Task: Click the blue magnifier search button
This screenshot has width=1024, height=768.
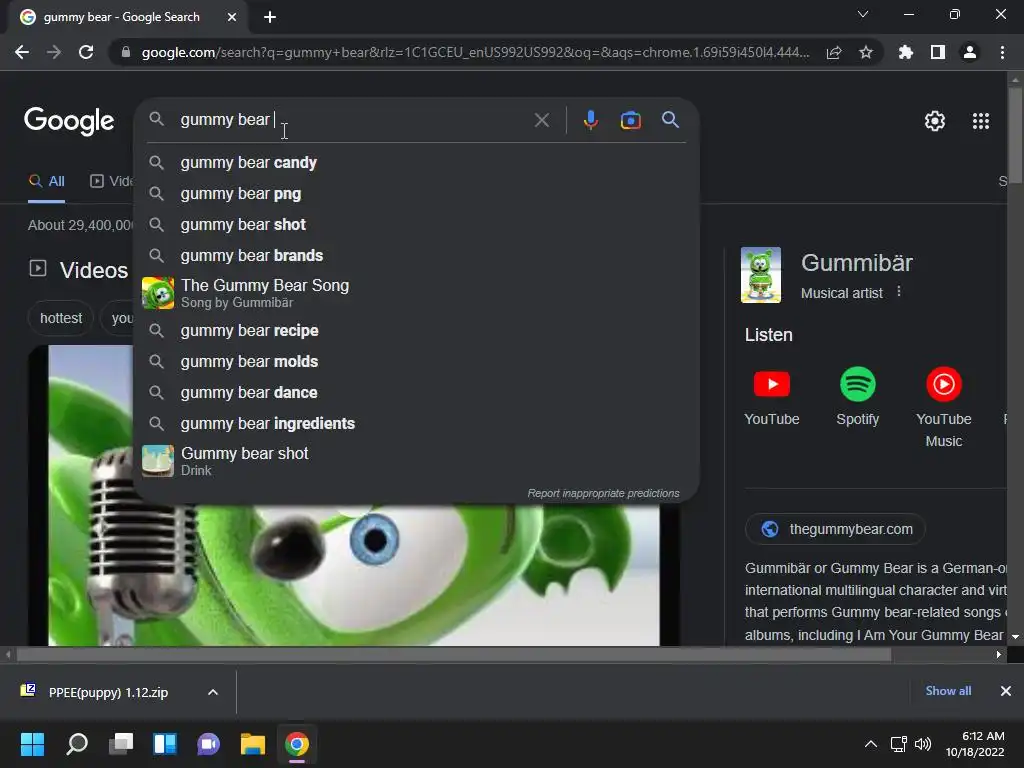Action: [670, 120]
